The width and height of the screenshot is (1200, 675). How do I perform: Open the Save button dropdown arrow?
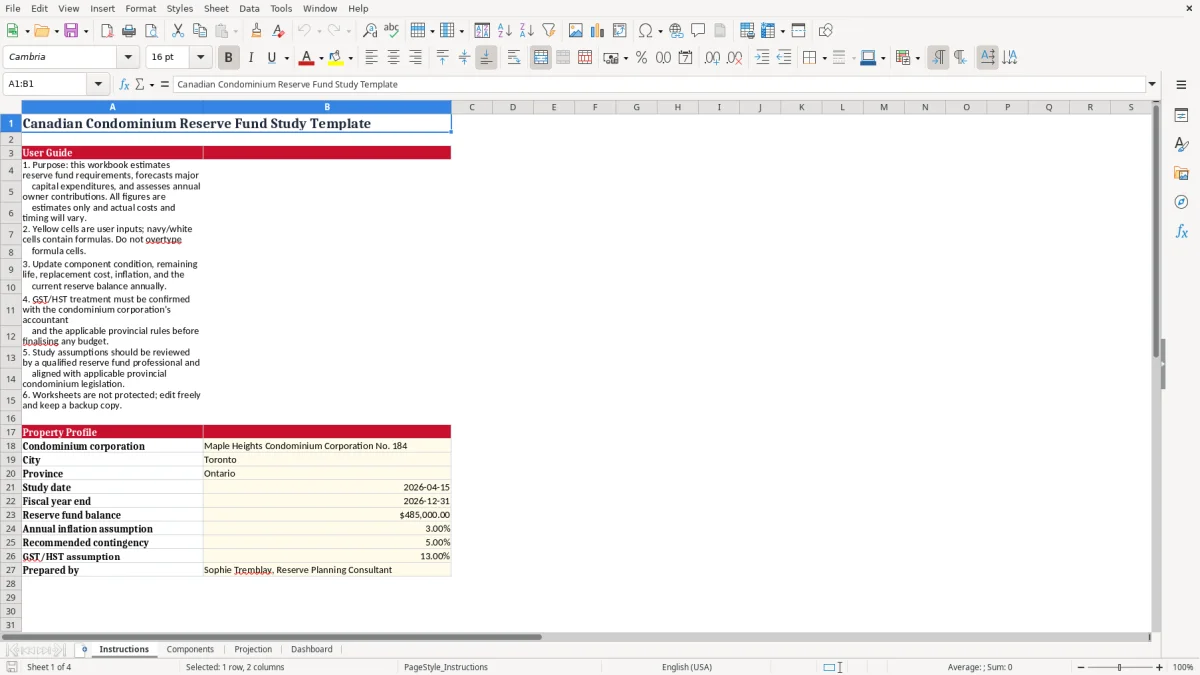86,31
